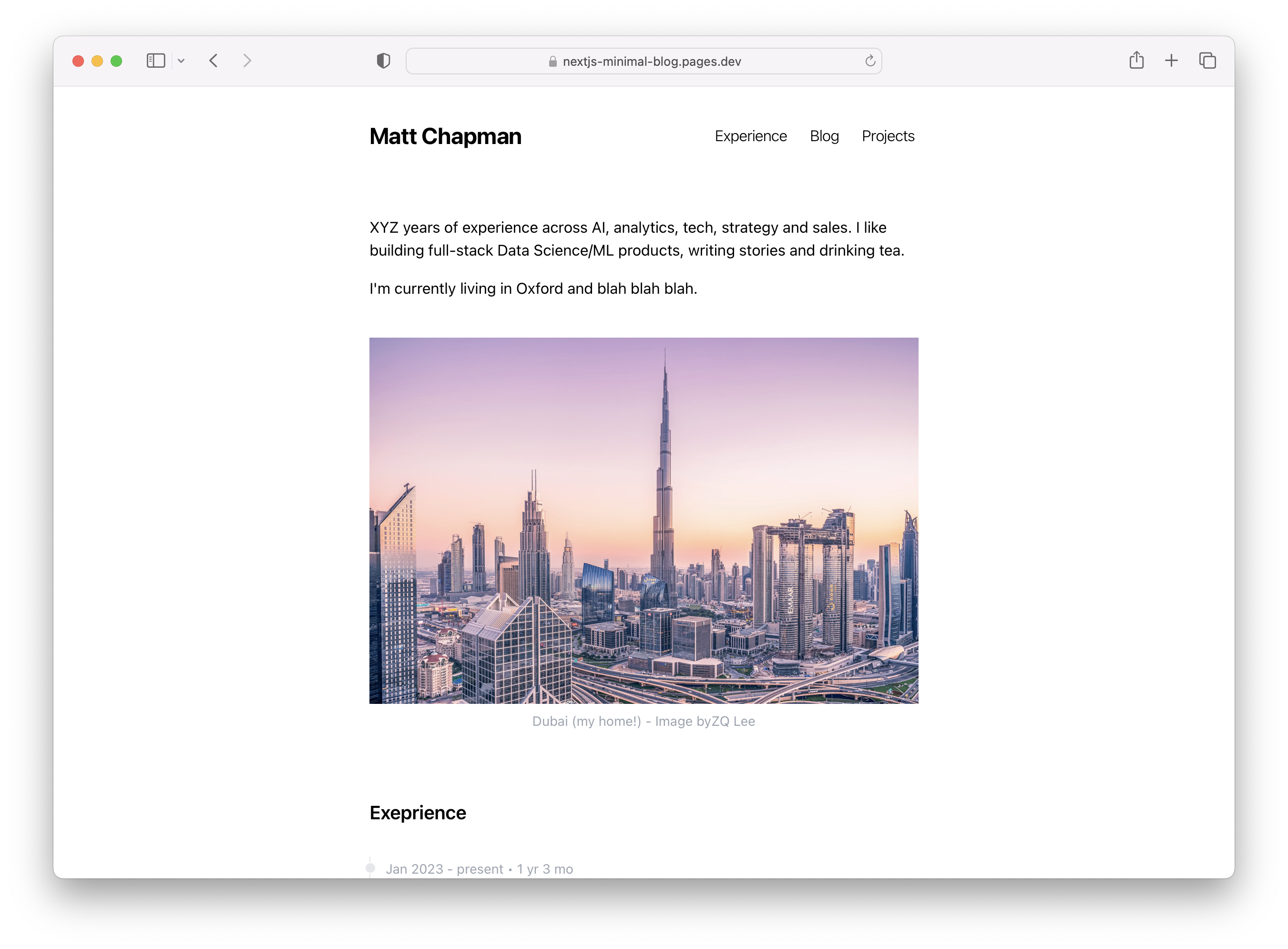The width and height of the screenshot is (1288, 949).
Task: Click the Matt Chapman site title
Action: [446, 137]
